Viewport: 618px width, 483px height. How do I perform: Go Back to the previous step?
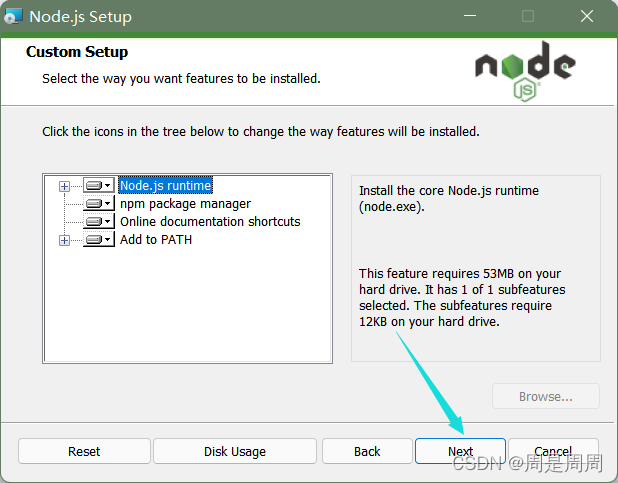coord(367,451)
